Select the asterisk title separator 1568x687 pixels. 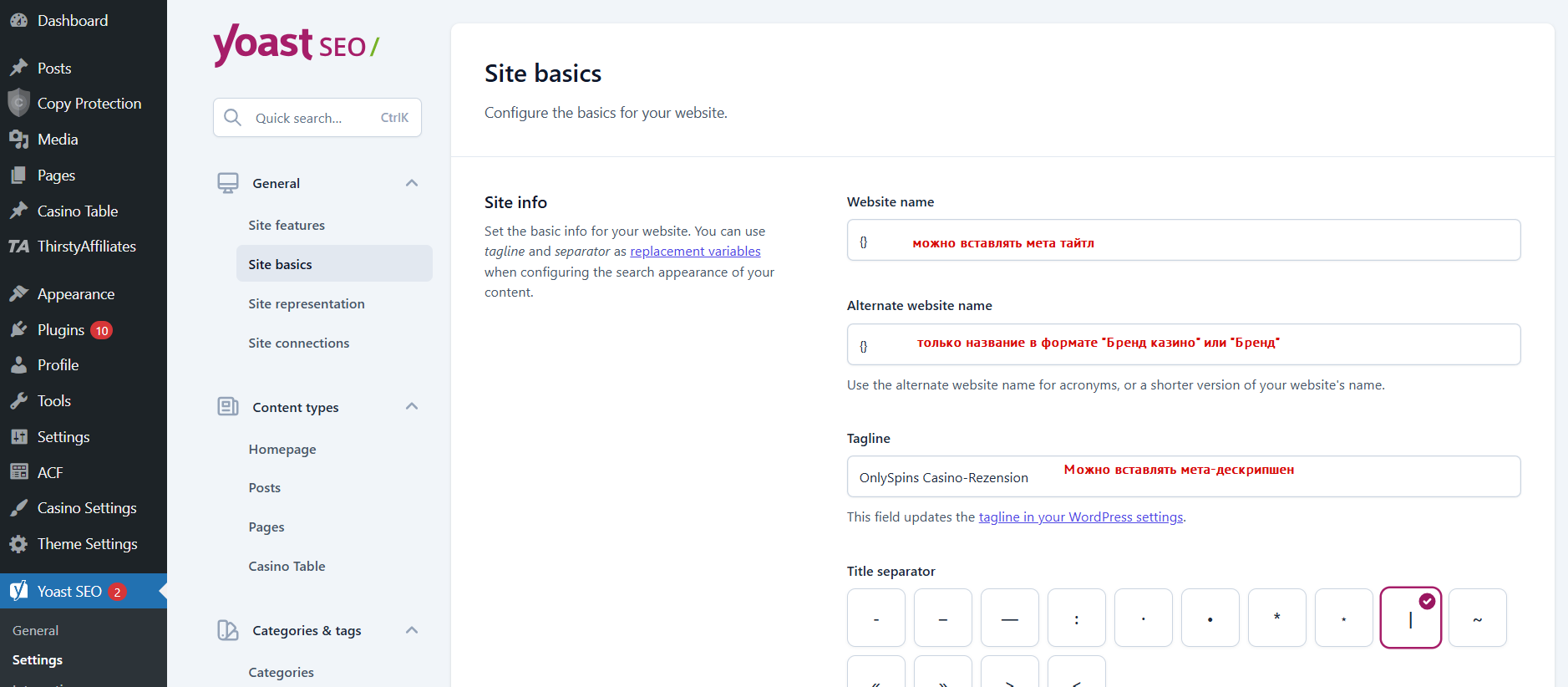click(1276, 618)
